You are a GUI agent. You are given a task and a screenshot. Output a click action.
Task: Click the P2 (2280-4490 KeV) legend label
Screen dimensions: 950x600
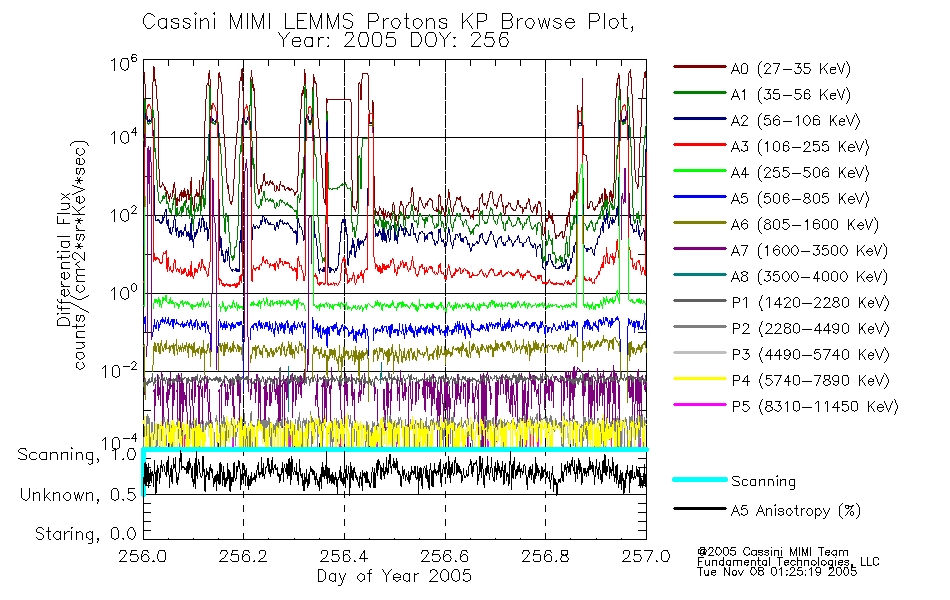(810, 328)
